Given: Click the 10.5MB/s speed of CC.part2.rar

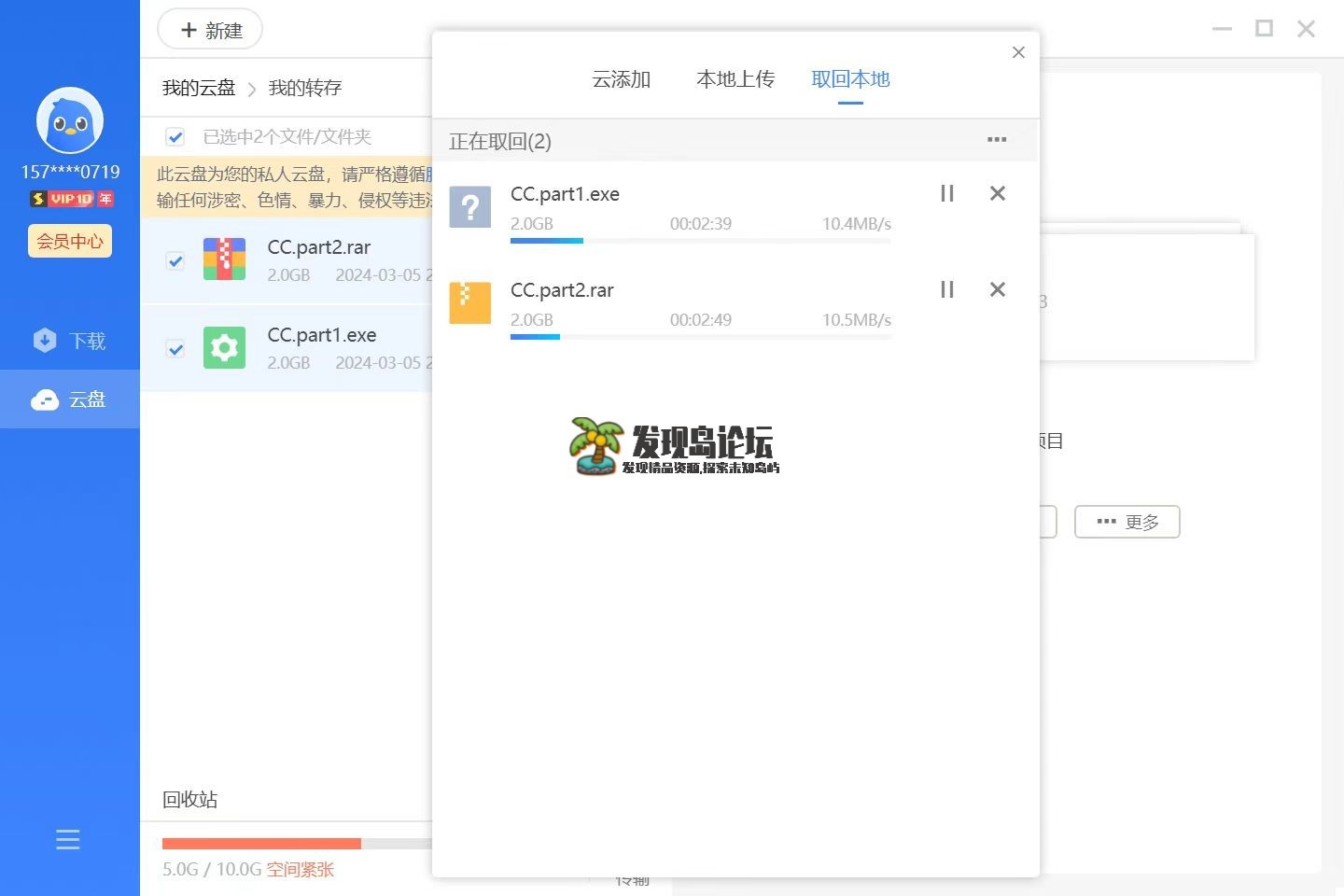Looking at the screenshot, I should click(x=857, y=320).
